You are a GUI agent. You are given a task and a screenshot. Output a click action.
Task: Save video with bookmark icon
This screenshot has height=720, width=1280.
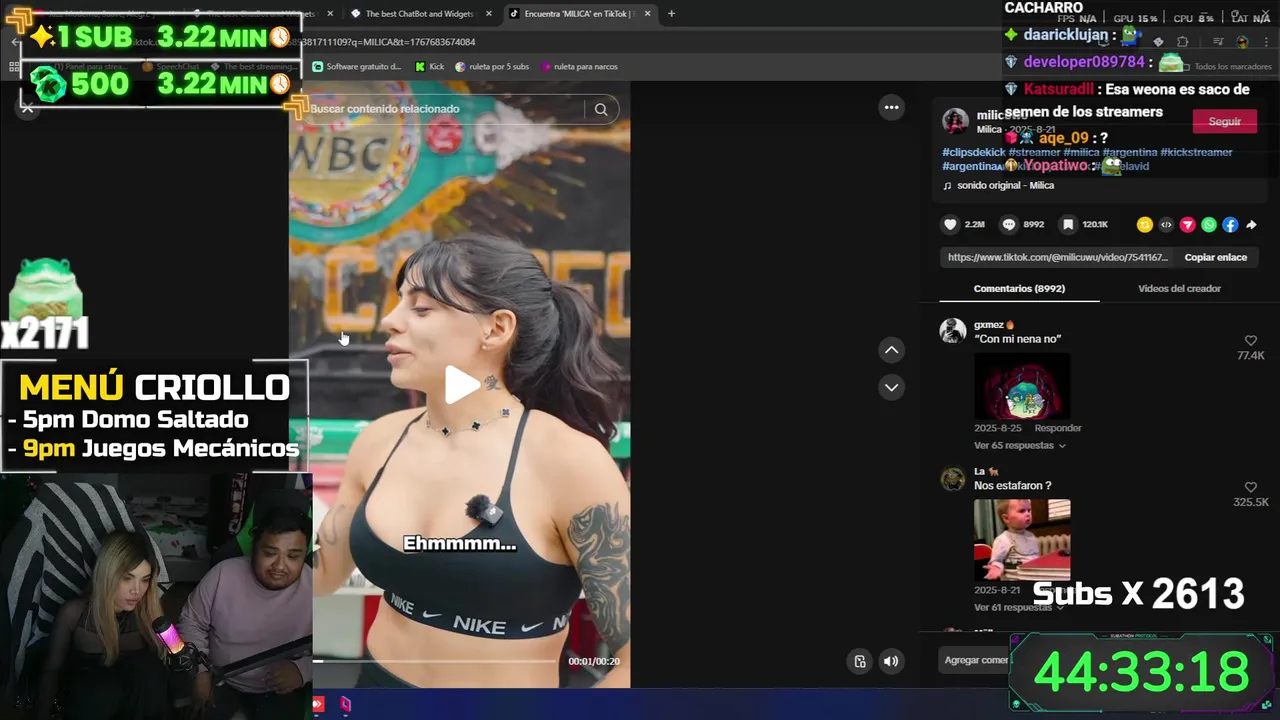click(1068, 225)
